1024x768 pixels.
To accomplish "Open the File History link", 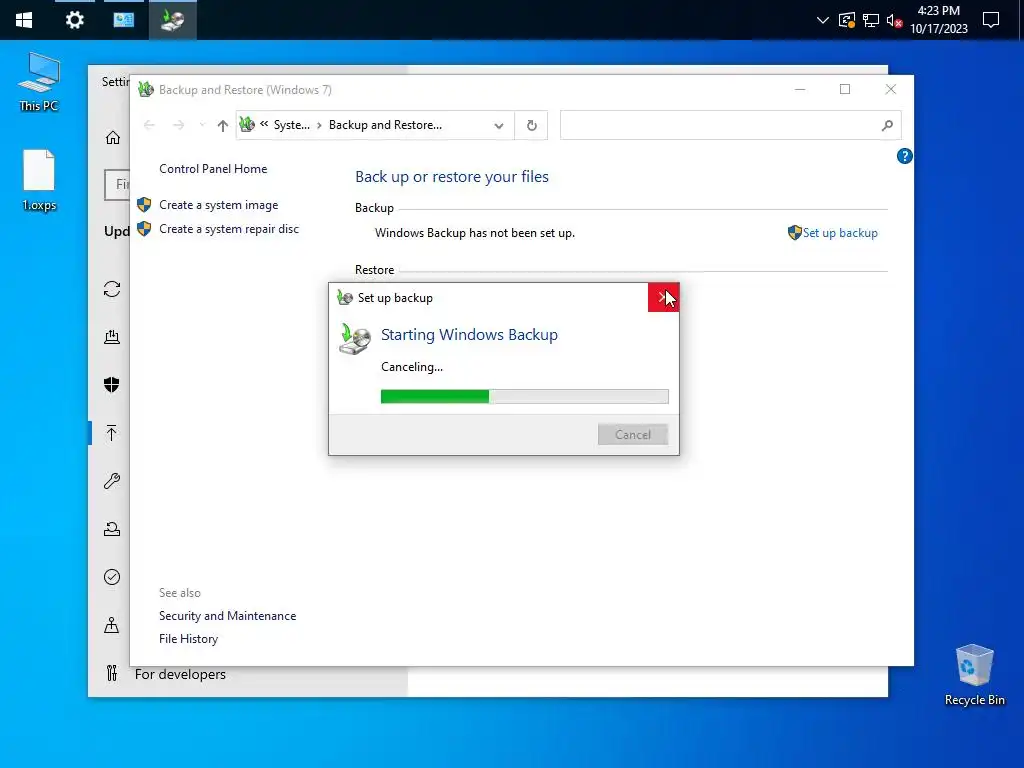I will [188, 639].
